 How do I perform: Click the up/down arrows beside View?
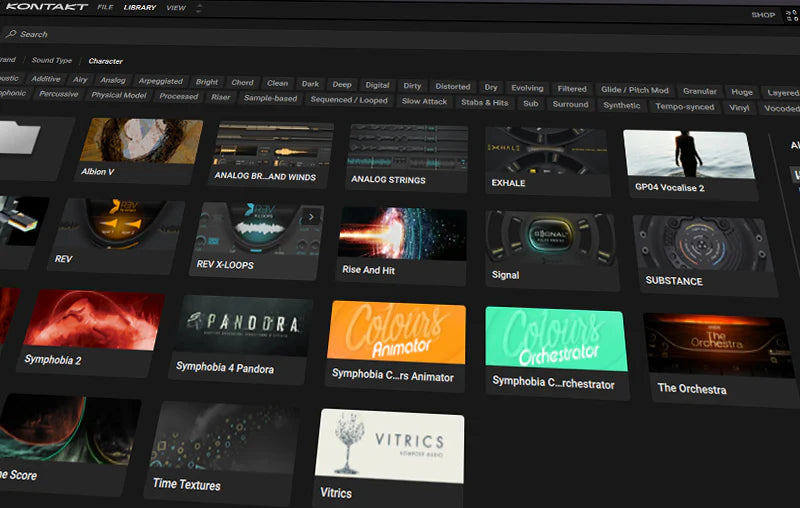(198, 8)
